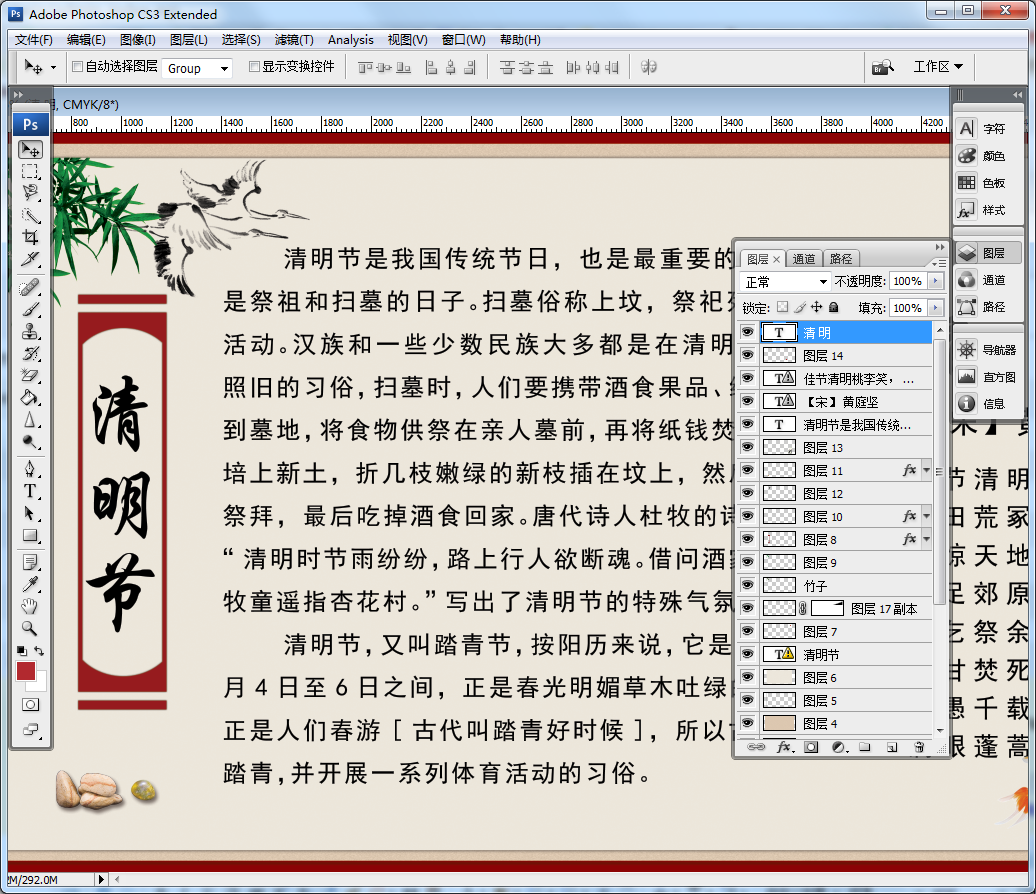Click the Paint Bucket tool
The width and height of the screenshot is (1036, 894).
(30, 397)
